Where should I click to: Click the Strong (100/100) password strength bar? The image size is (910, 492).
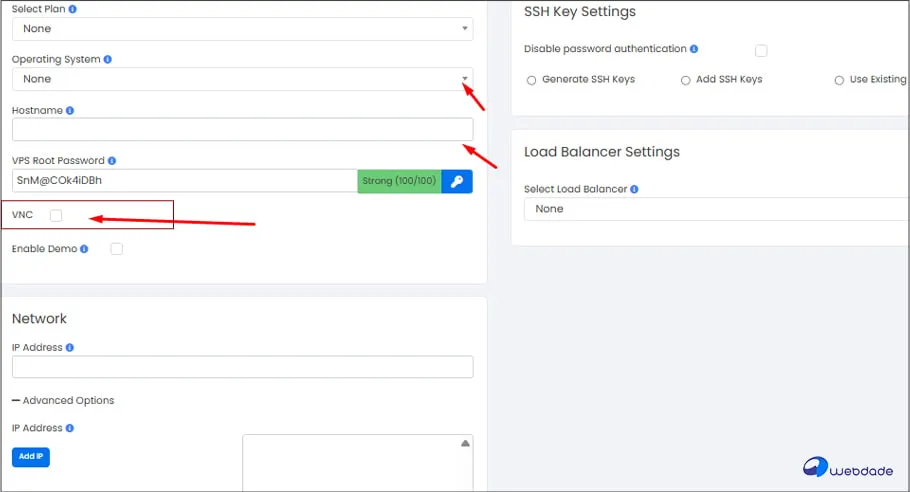(399, 180)
